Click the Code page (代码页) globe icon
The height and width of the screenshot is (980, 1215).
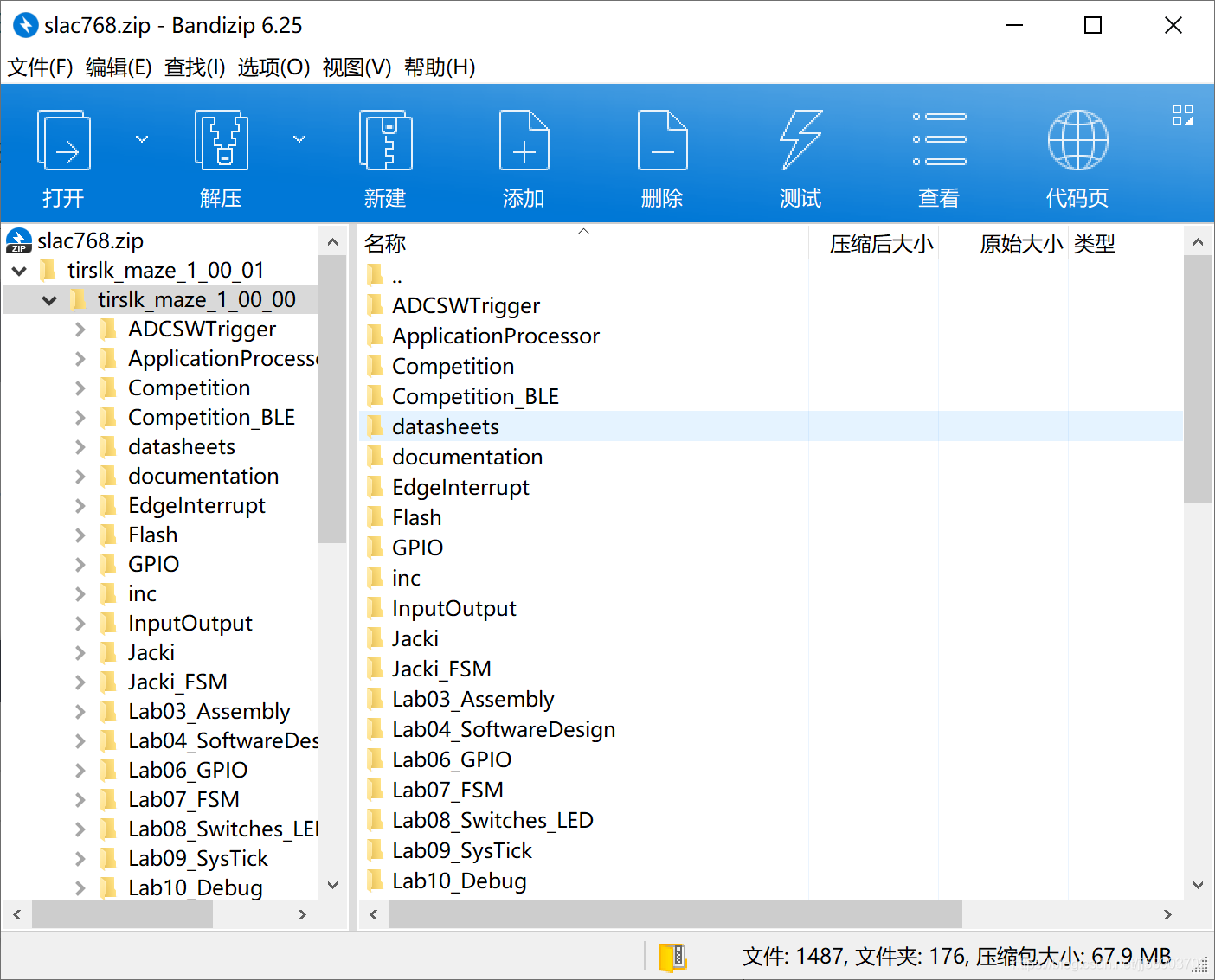pyautogui.click(x=1077, y=140)
